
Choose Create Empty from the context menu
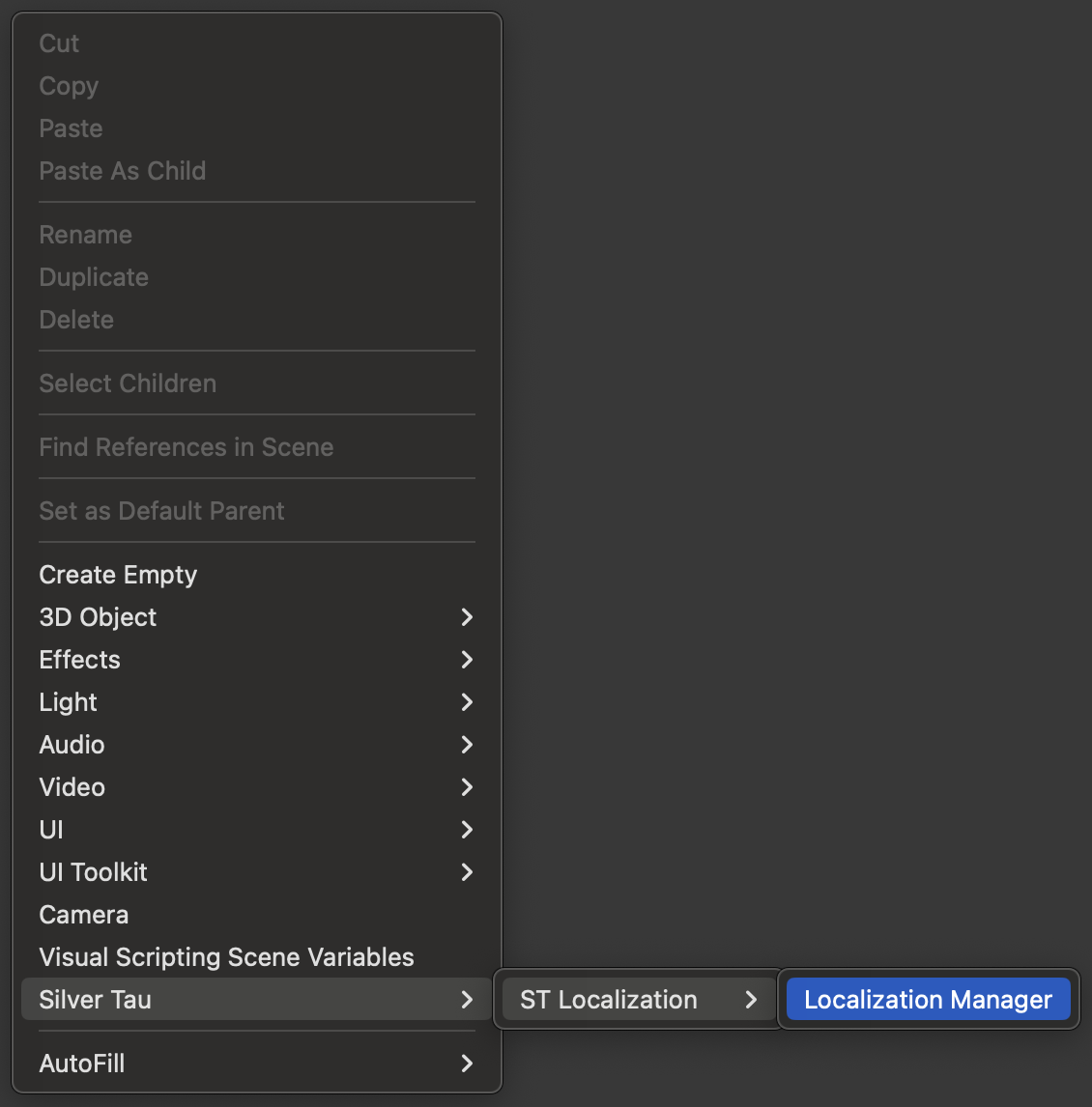pos(118,575)
